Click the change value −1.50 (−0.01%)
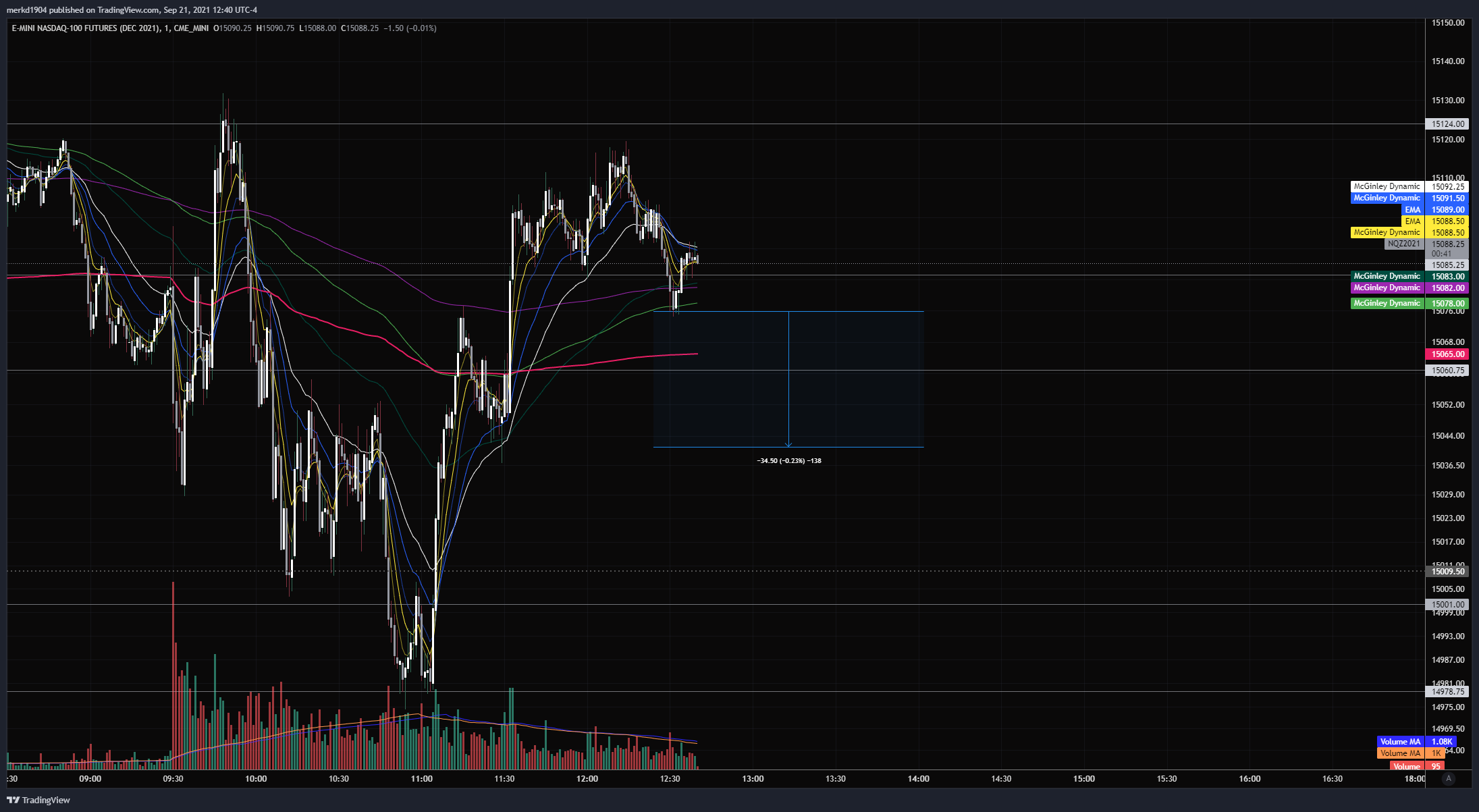Screen dimensions: 1479x812 click(410, 28)
